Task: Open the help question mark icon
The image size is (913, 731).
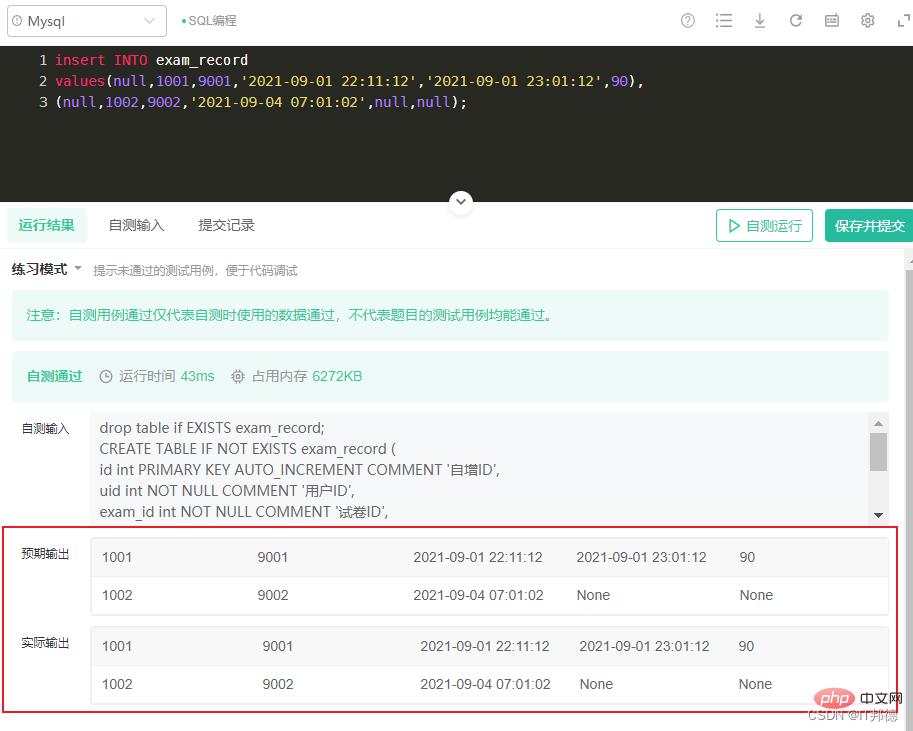Action: [688, 21]
